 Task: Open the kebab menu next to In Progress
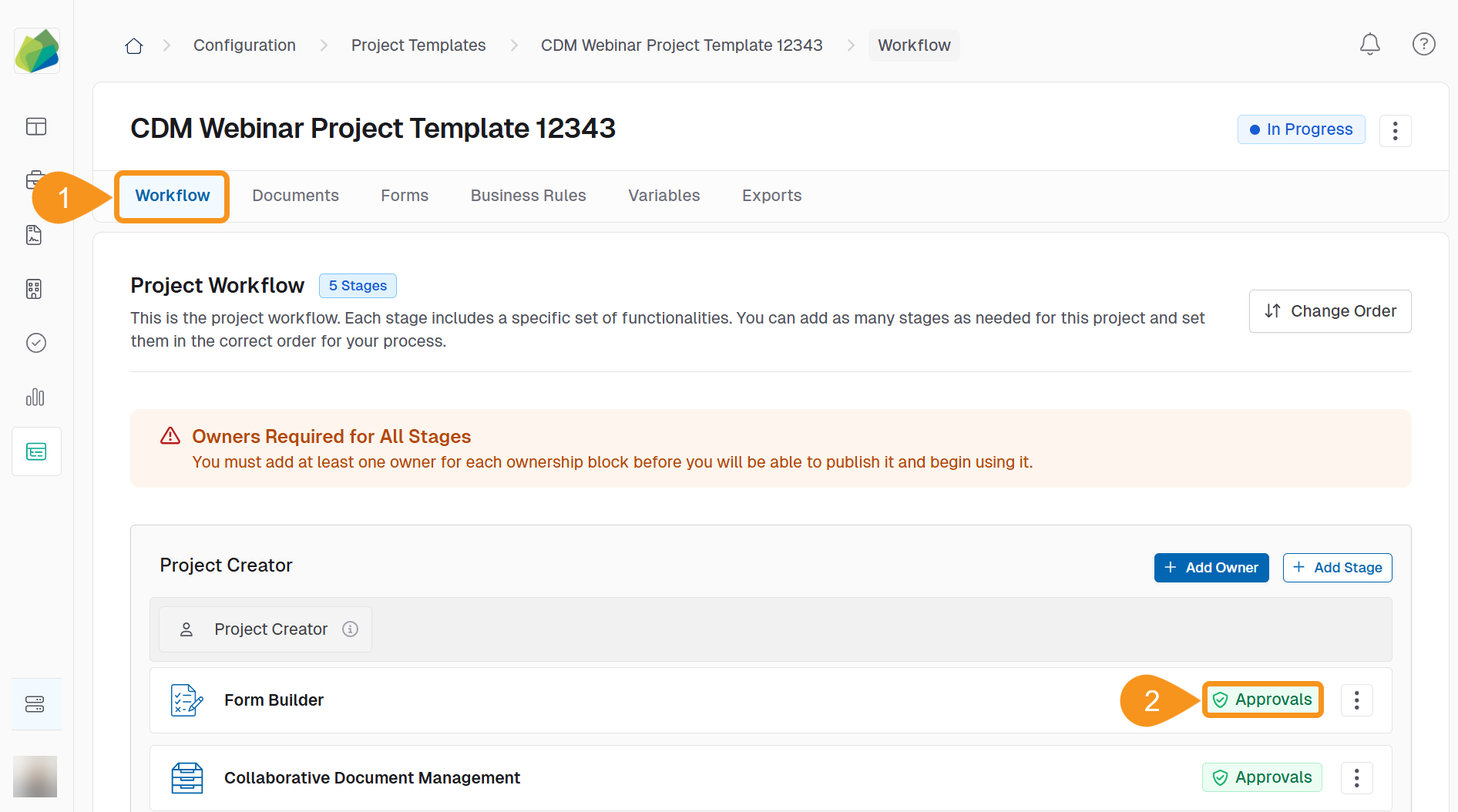click(1396, 130)
